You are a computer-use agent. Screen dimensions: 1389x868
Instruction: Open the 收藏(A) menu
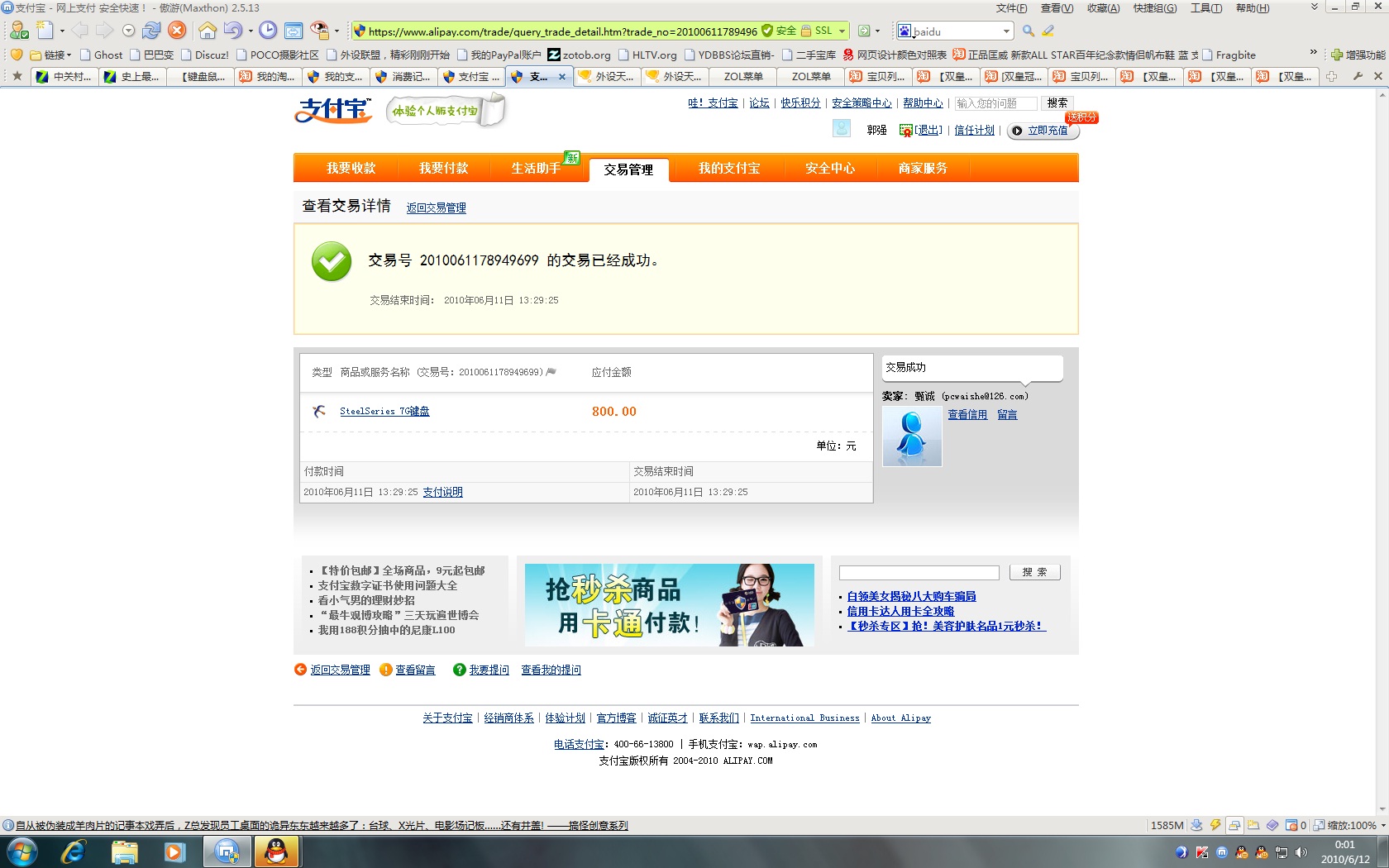point(1103,8)
